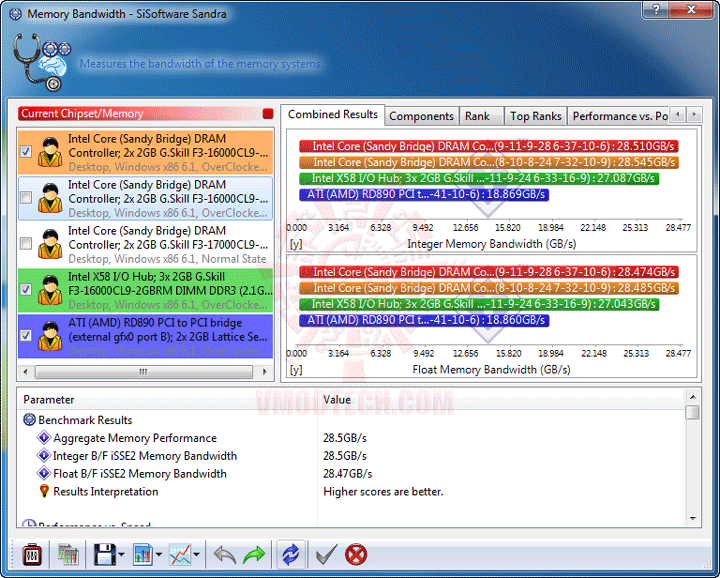Click the user icon of Intel X58 entry
The width and height of the screenshot is (720, 578).
[50, 290]
